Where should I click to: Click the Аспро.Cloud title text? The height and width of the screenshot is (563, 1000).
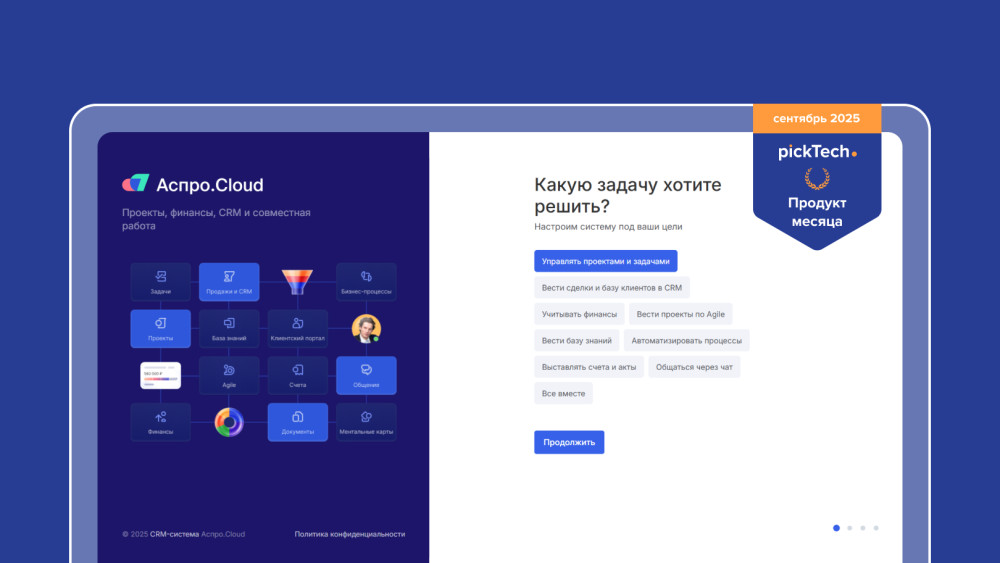pos(210,185)
